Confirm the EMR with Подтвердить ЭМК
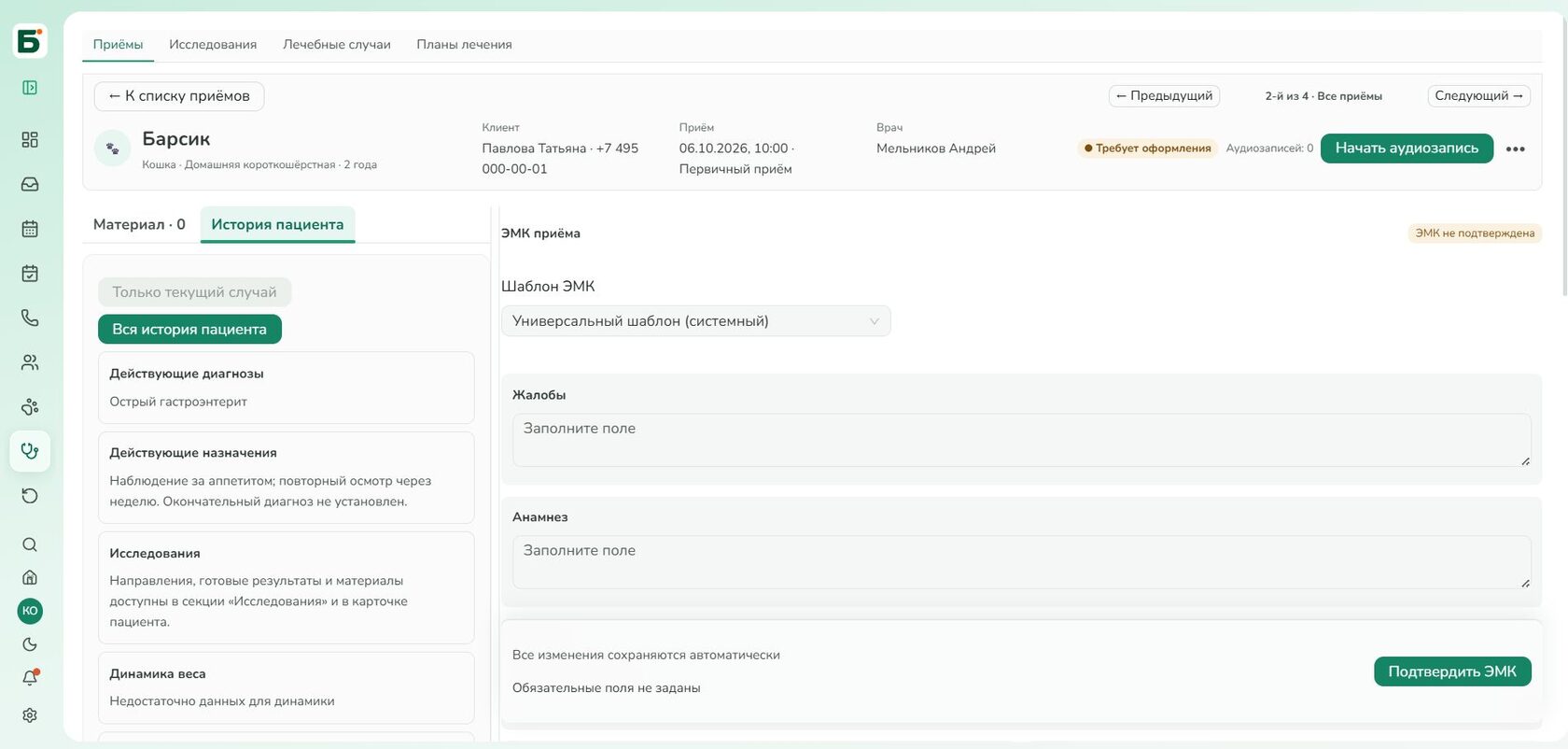Image resolution: width=1568 pixels, height=749 pixels. pyautogui.click(x=1452, y=671)
